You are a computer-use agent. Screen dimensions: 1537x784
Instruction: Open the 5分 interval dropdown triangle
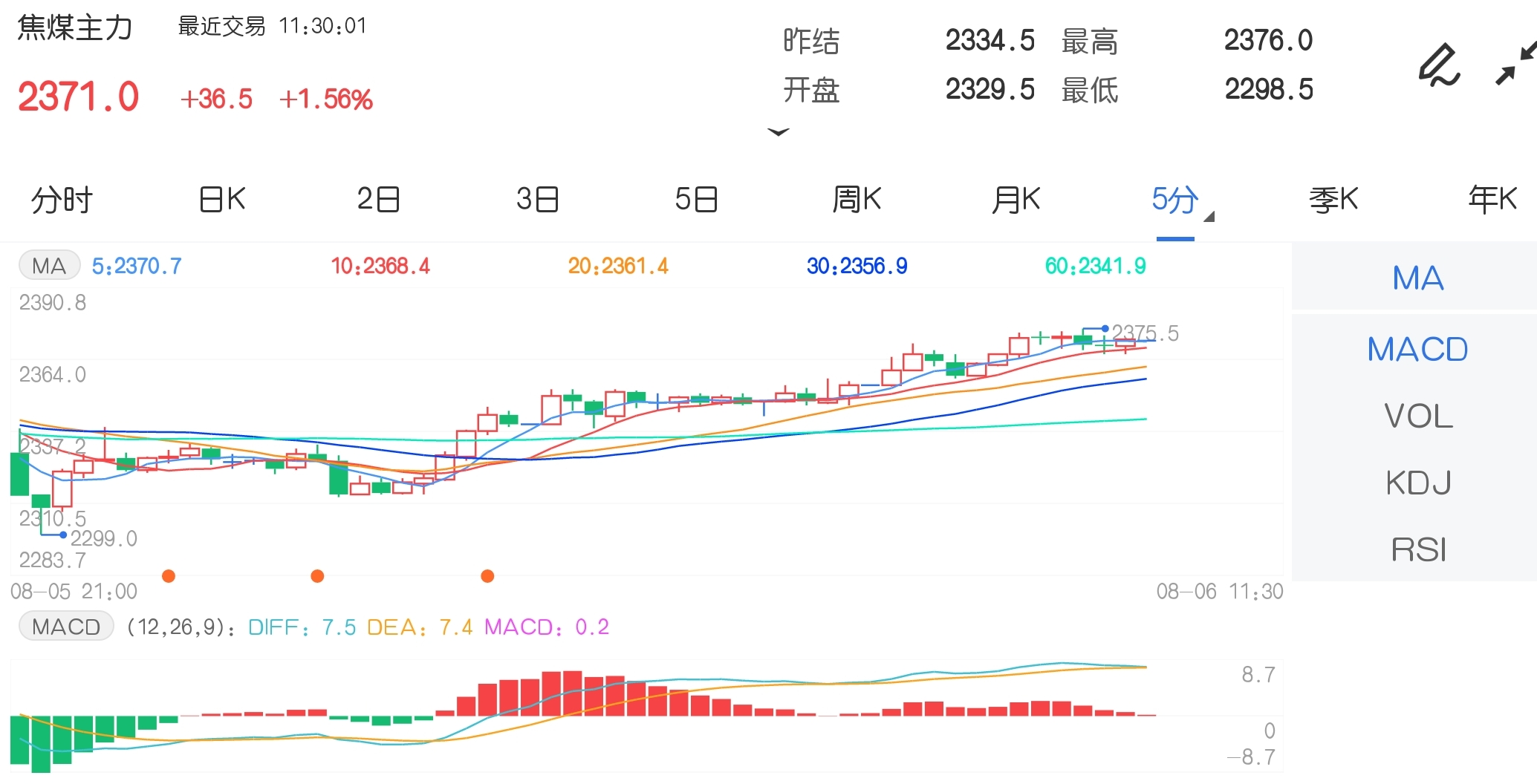(1209, 215)
